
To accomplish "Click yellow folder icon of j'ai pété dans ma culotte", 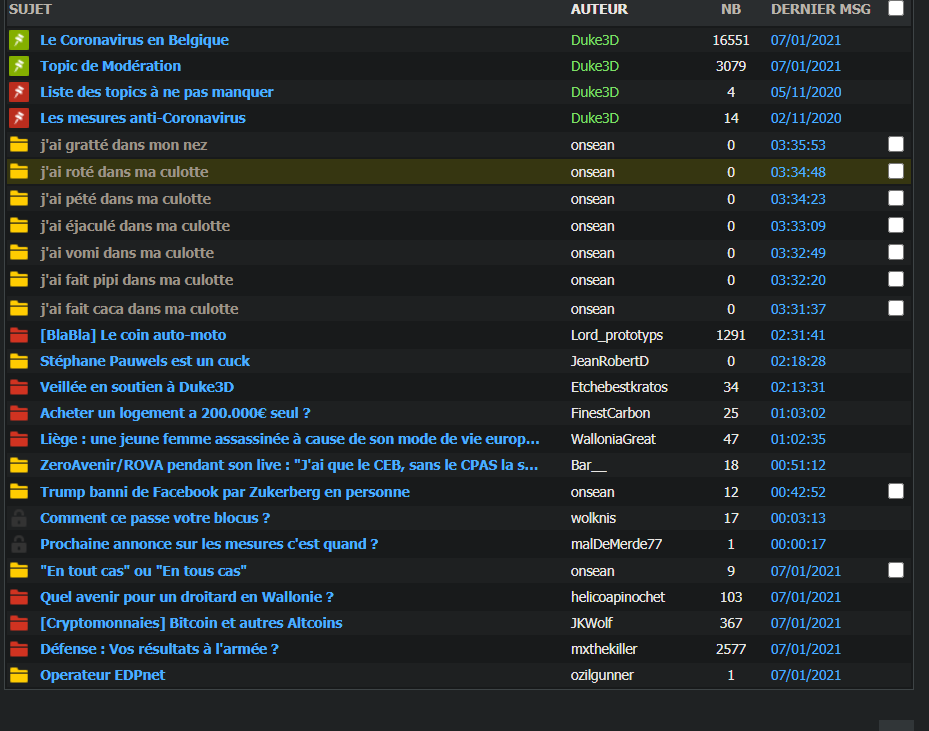I will coord(19,198).
